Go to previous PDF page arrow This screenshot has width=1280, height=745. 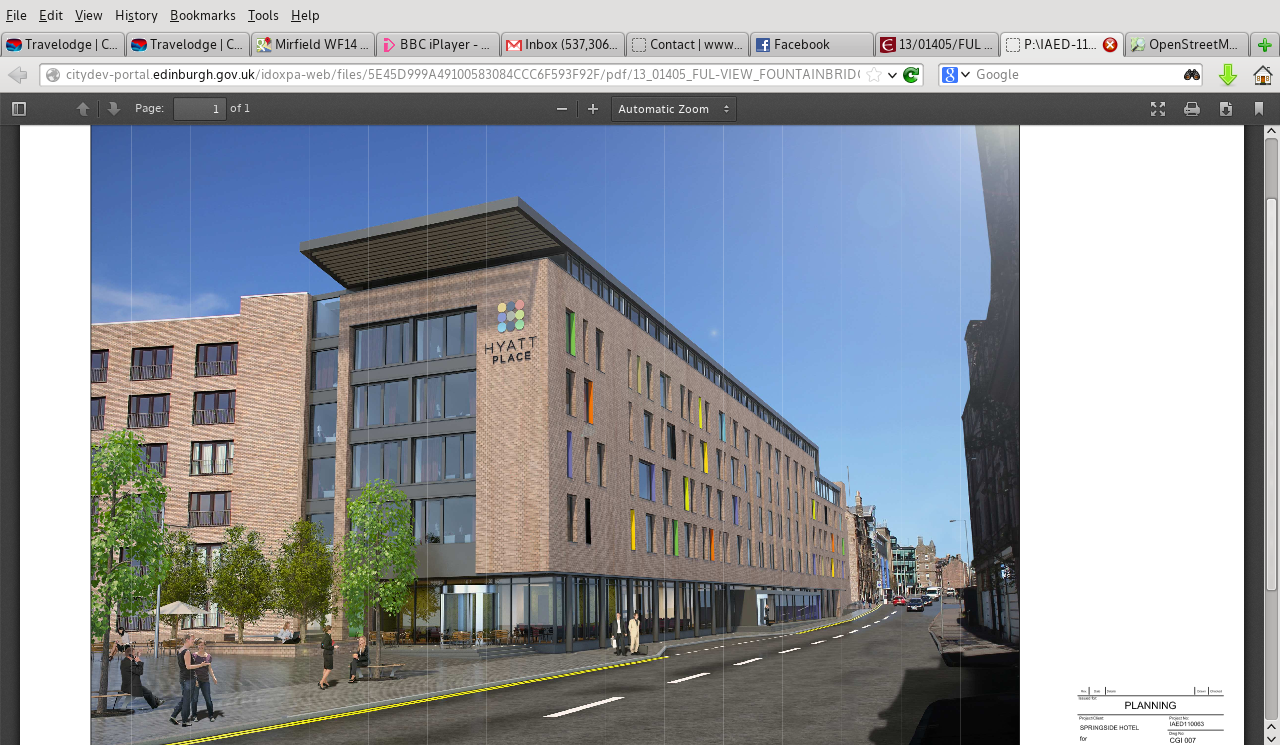pos(83,109)
